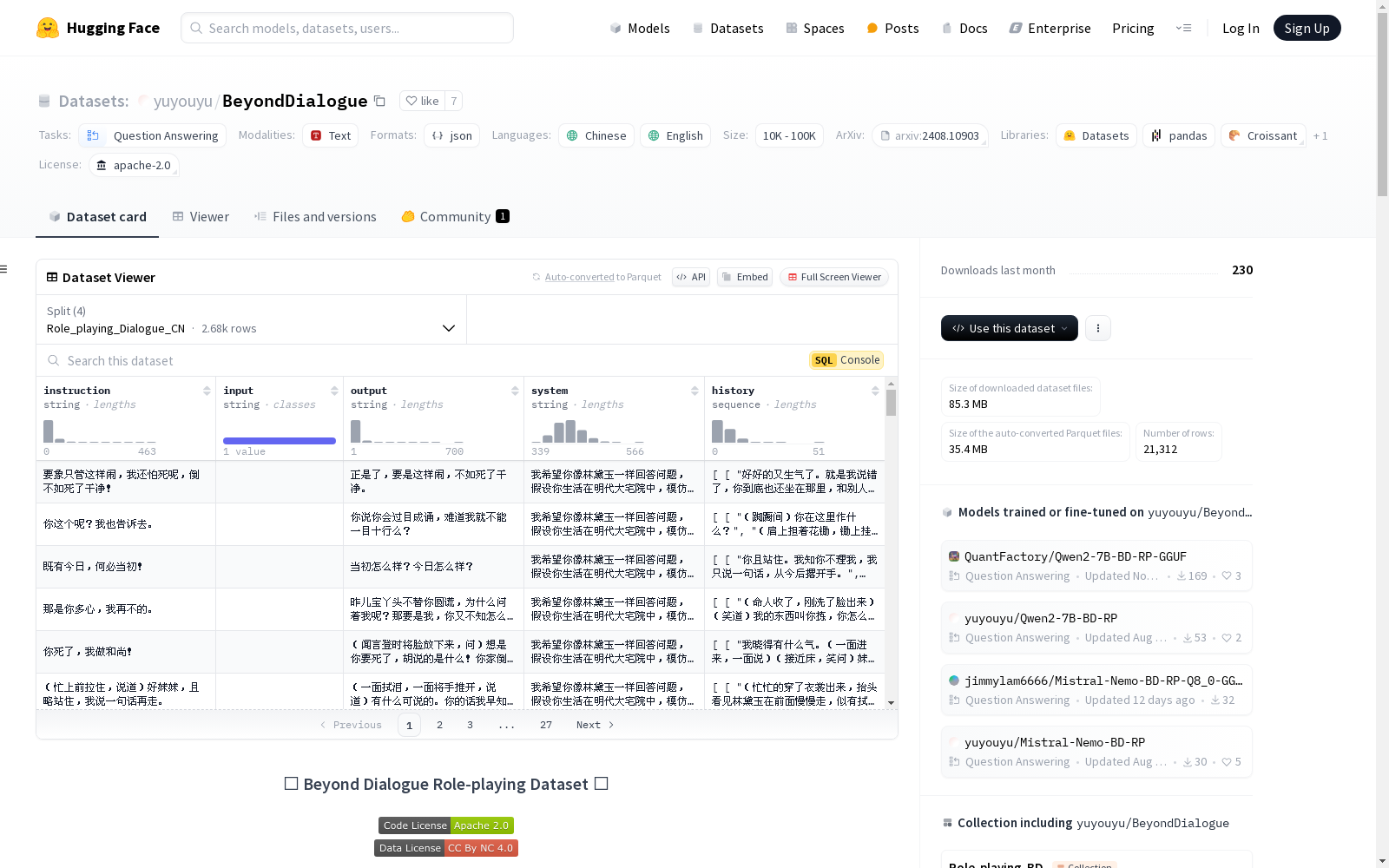1389x868 pixels.
Task: Sort the input column
Action: 334,391
